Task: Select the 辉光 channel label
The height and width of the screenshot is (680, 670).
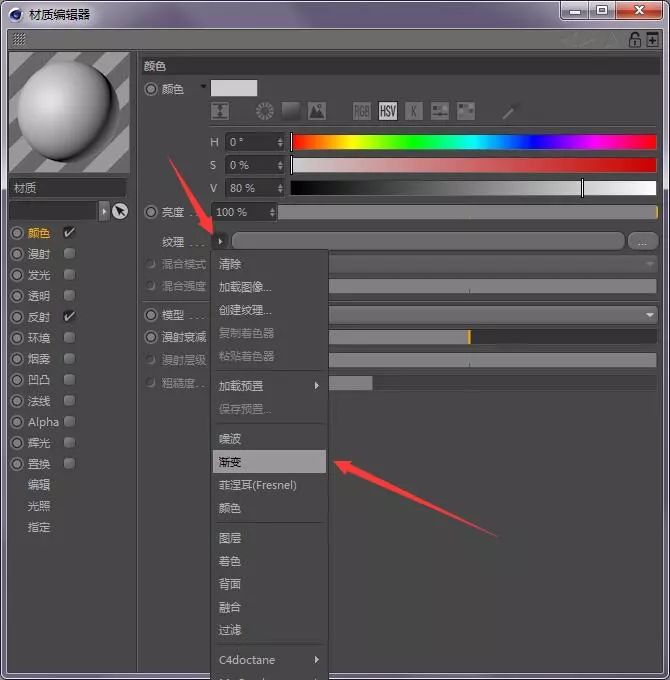Action: pos(39,443)
